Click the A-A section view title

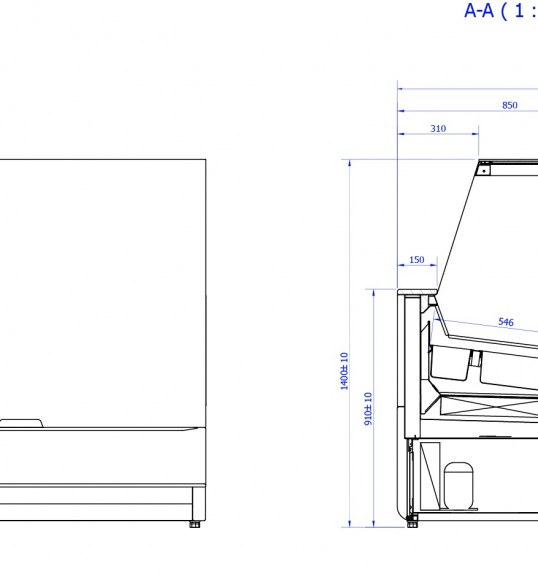point(501,10)
